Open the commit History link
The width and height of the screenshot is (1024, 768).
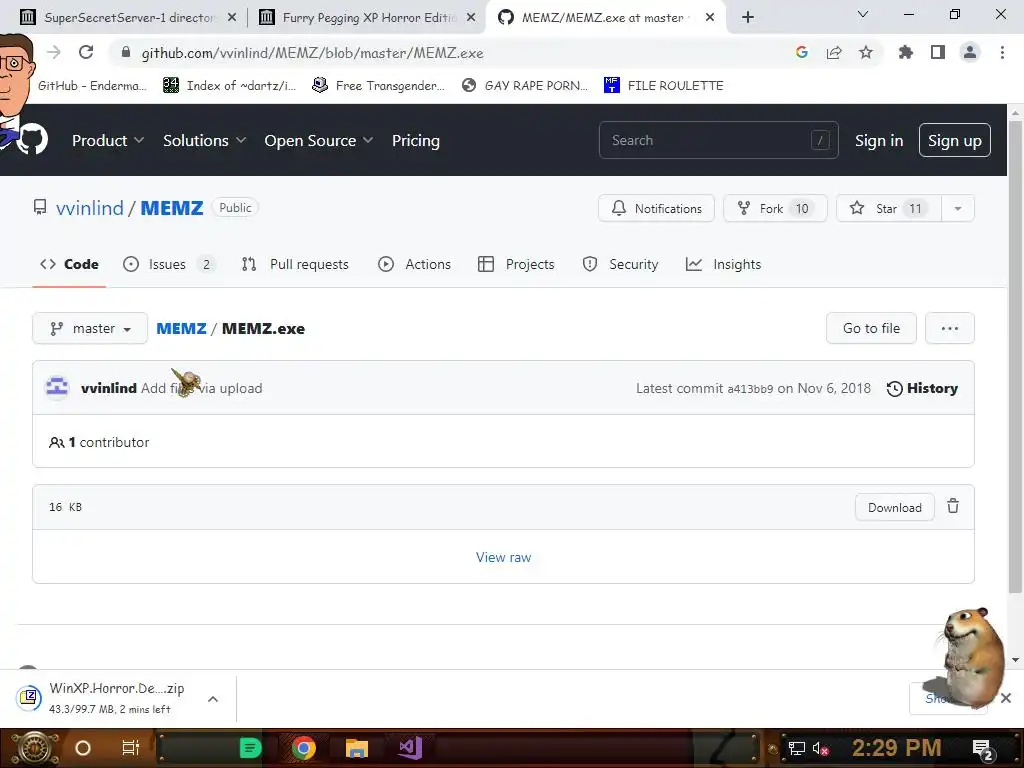tap(922, 388)
